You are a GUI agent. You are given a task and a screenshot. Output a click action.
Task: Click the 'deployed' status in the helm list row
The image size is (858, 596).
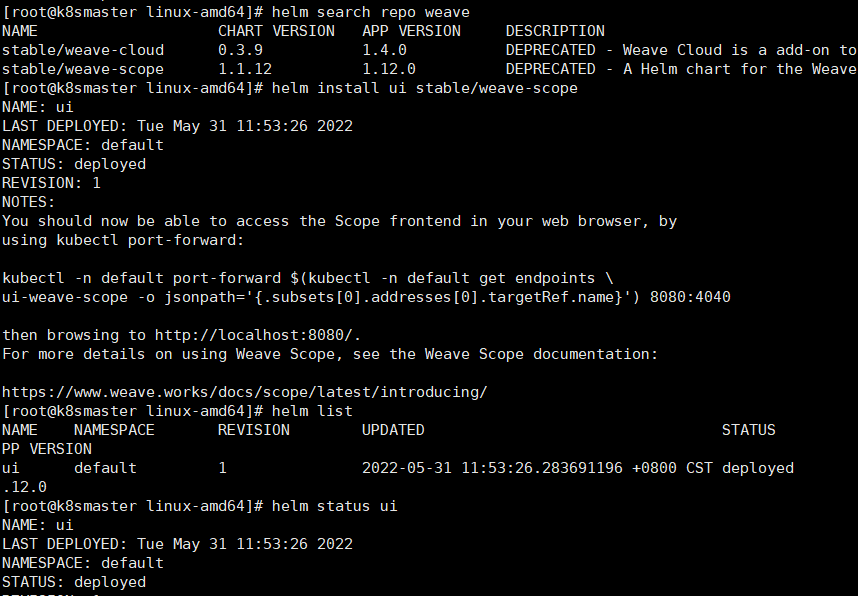758,468
